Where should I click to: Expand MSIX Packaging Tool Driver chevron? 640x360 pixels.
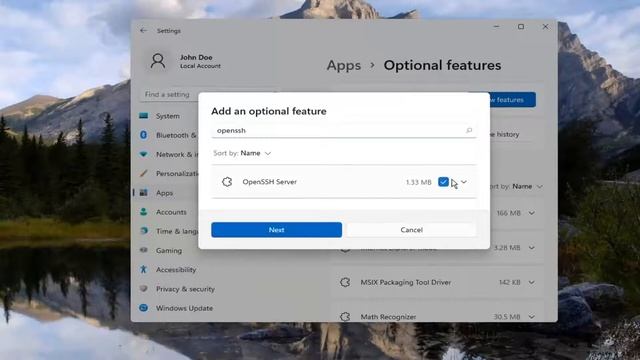[x=531, y=282]
